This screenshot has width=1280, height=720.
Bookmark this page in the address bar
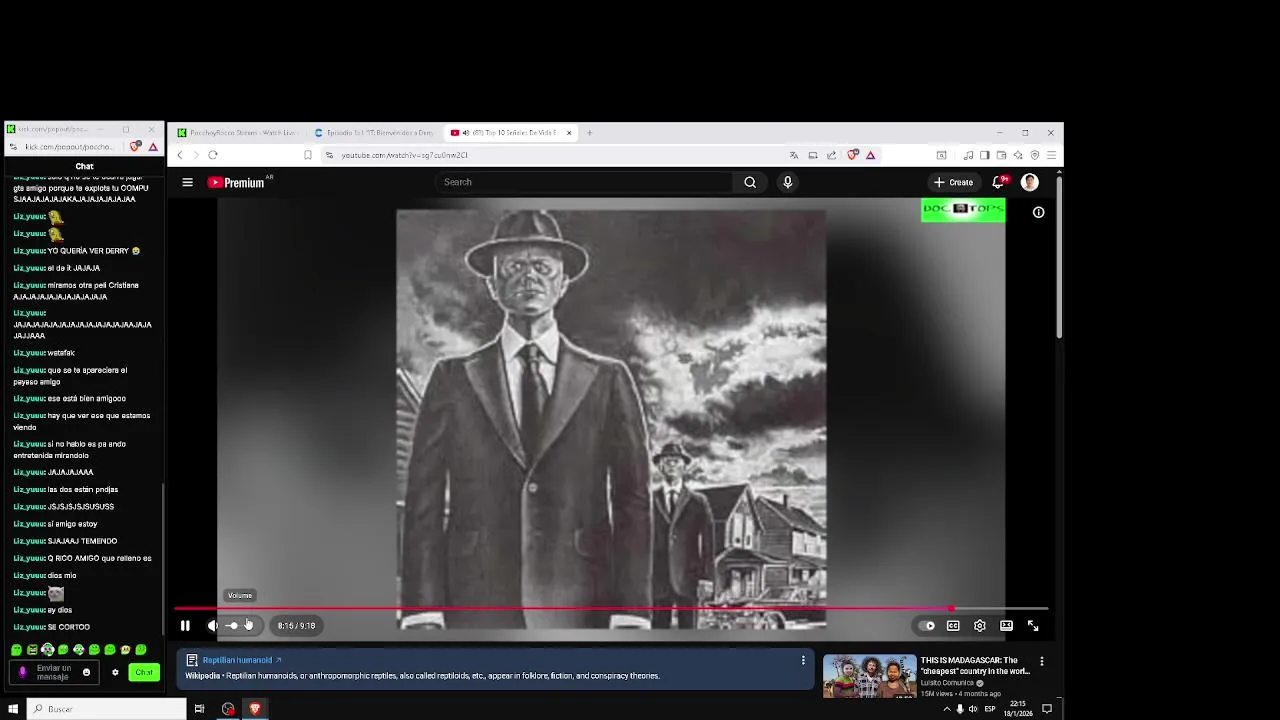pos(308,155)
